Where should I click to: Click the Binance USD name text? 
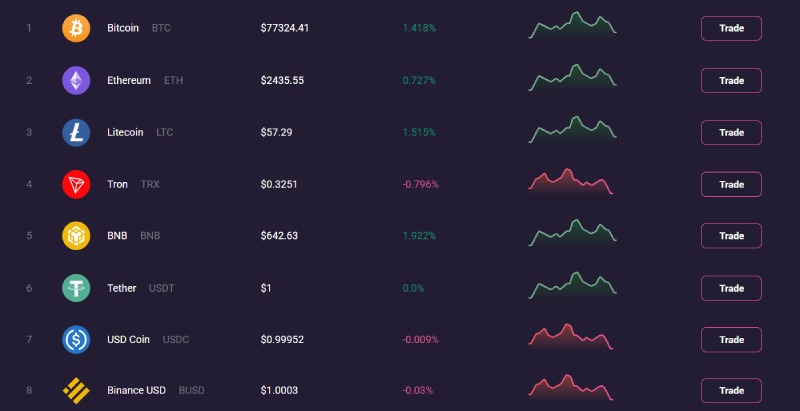pos(136,390)
